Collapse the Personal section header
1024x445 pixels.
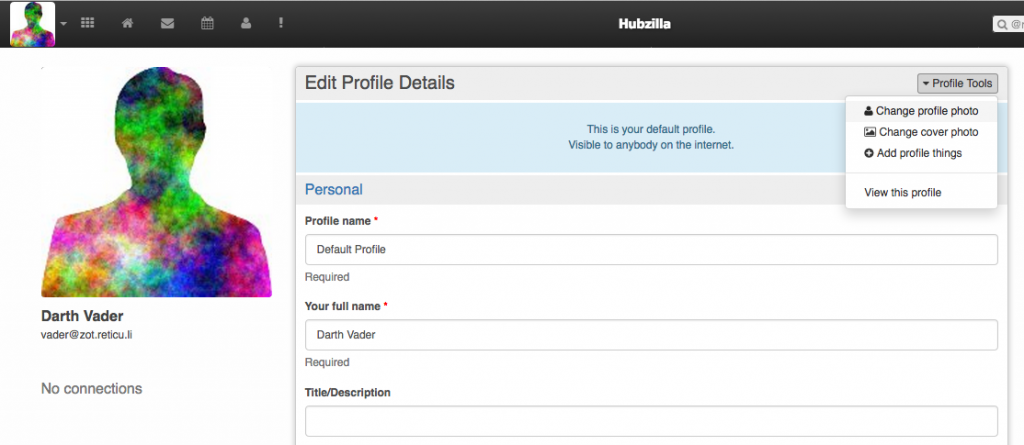click(x=334, y=189)
